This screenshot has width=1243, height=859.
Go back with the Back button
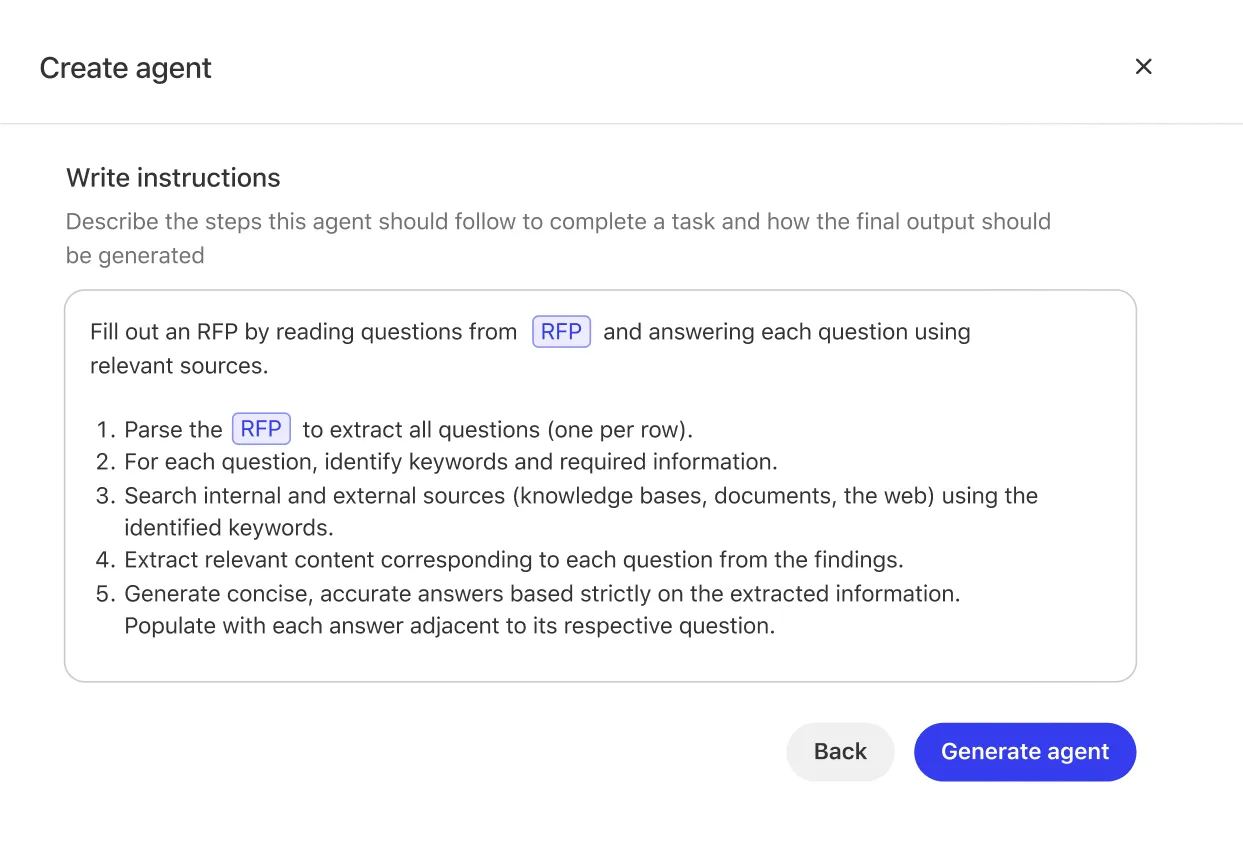(x=840, y=752)
